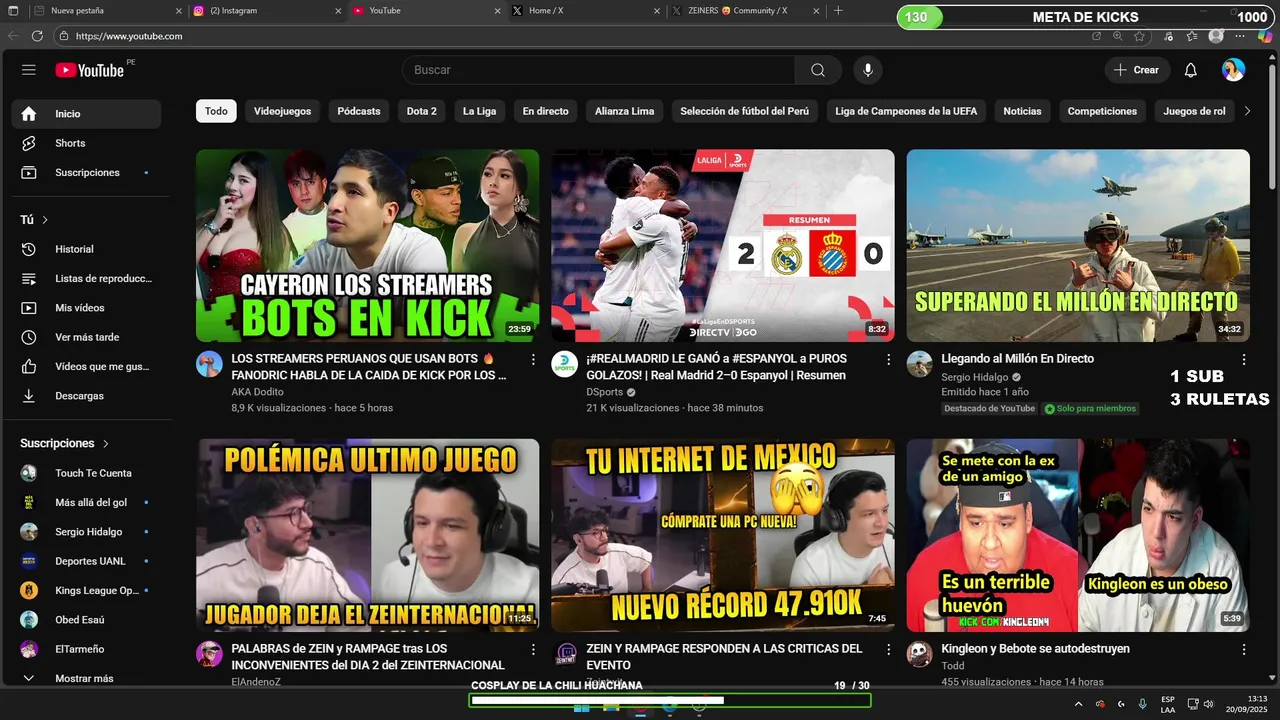The width and height of the screenshot is (1280, 720).
Task: Open video title PALABRAS de ZEIN y RAMPAGE
Action: tap(368, 657)
